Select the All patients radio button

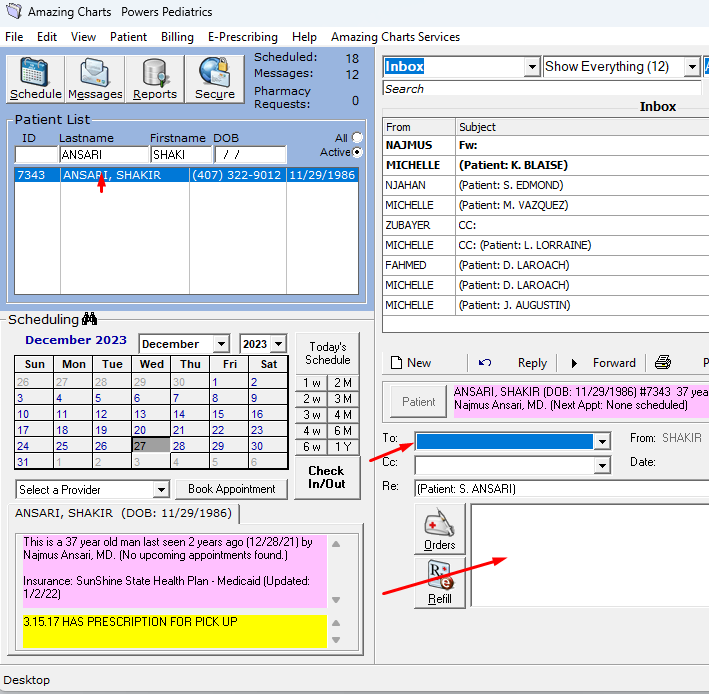357,138
